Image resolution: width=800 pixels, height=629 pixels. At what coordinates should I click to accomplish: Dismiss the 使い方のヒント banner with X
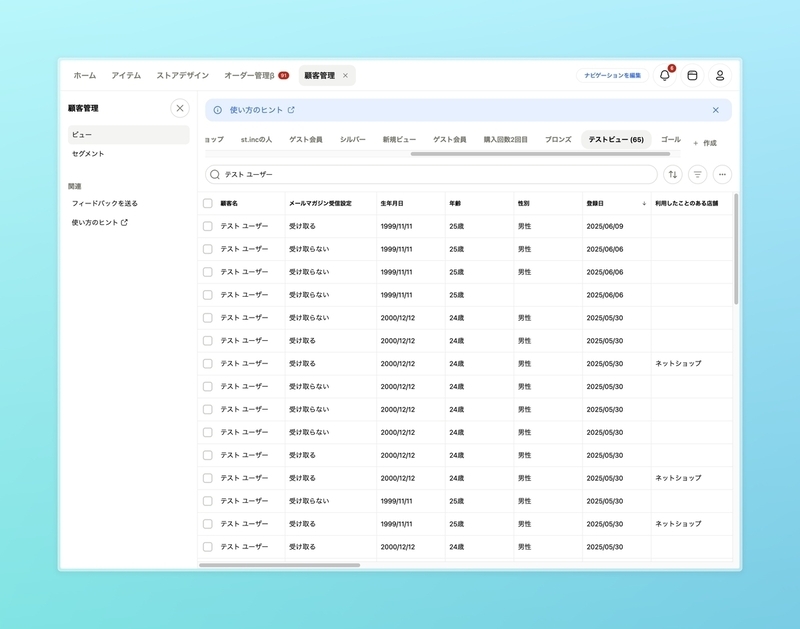[x=715, y=110]
